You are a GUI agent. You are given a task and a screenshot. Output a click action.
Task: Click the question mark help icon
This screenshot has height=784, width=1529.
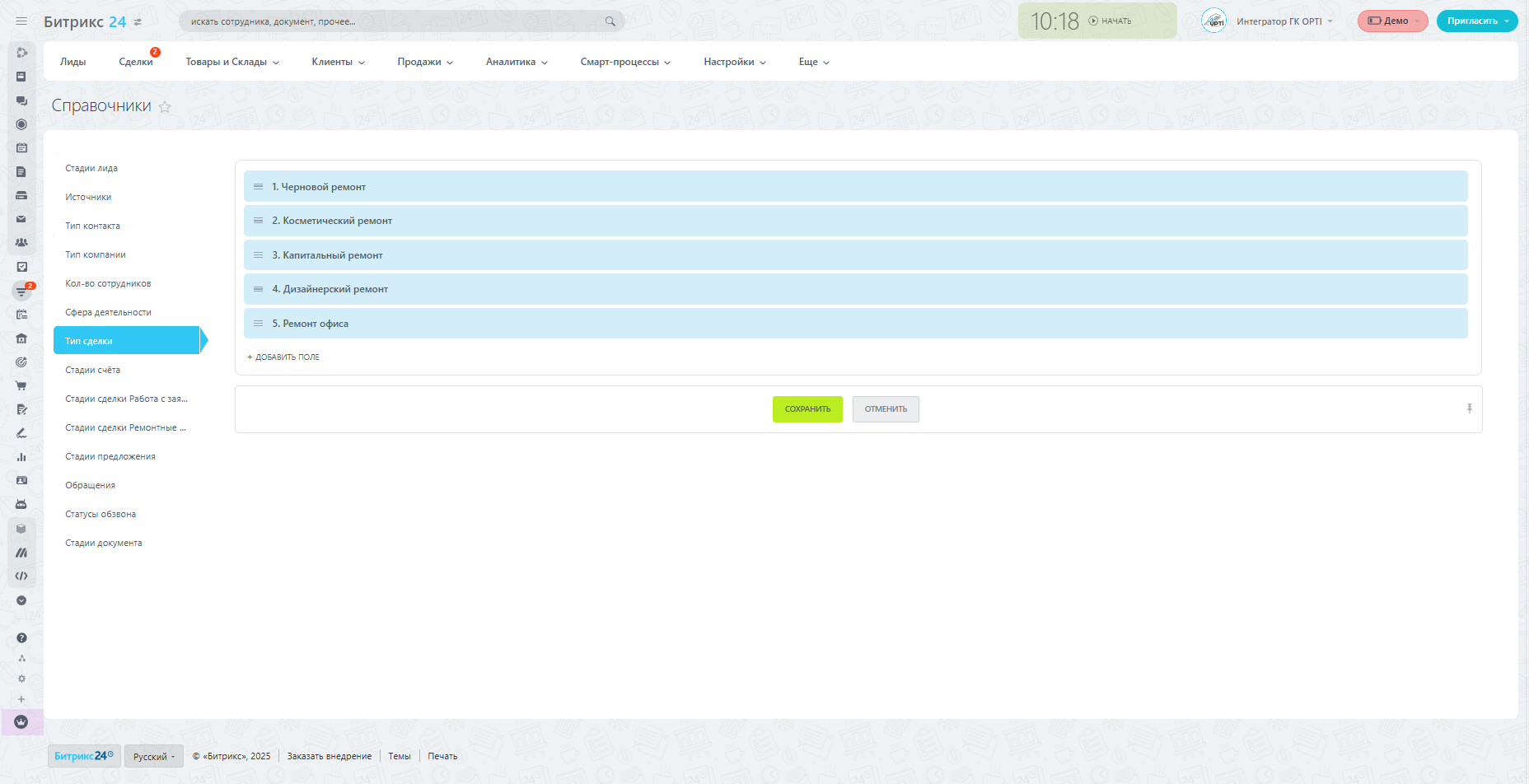[21, 638]
